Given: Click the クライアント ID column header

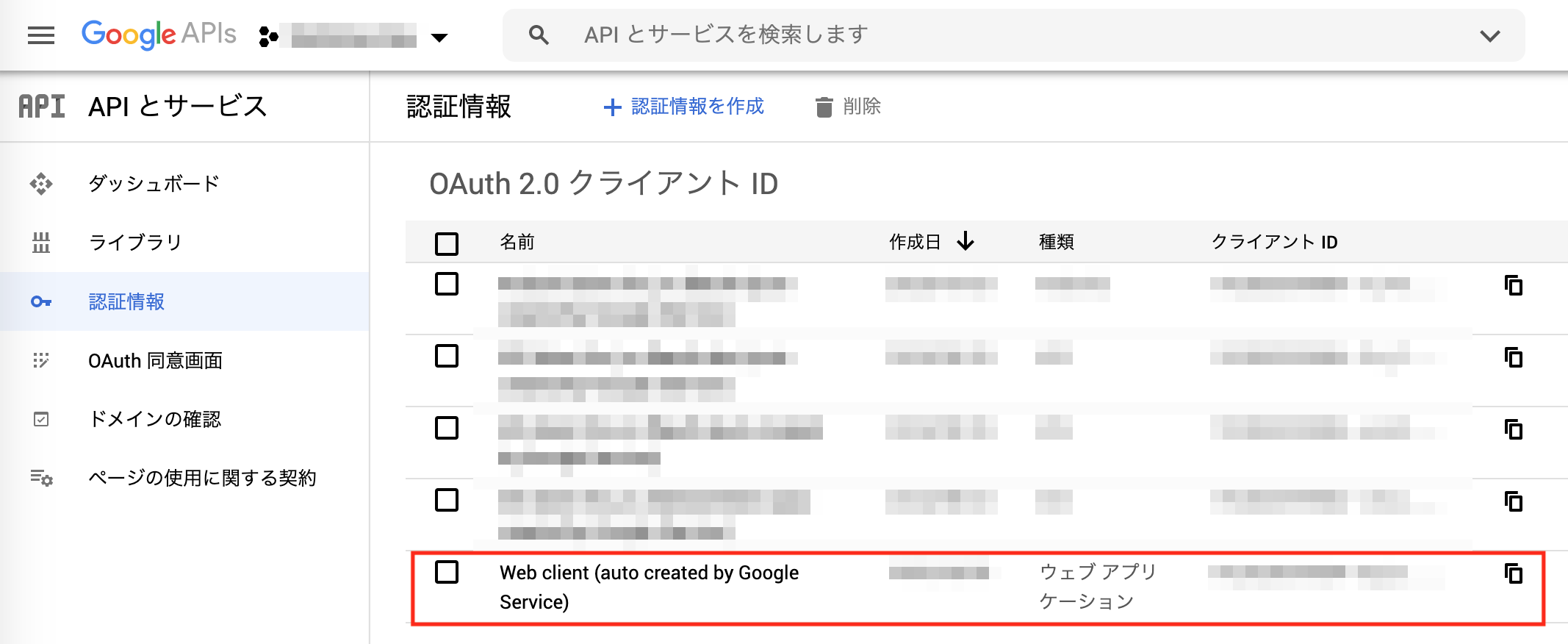Looking at the screenshot, I should (x=1274, y=242).
